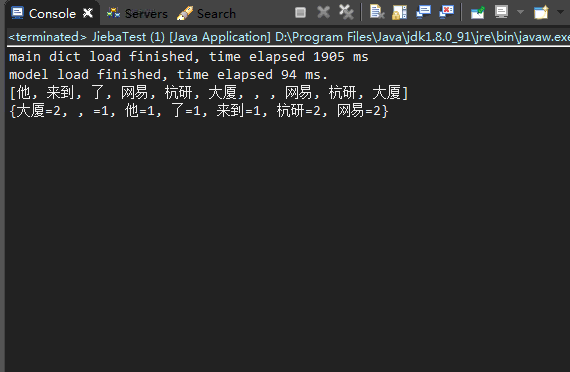570x372 pixels.
Task: Click the segmented word list starting with [他
Action: coord(209,92)
